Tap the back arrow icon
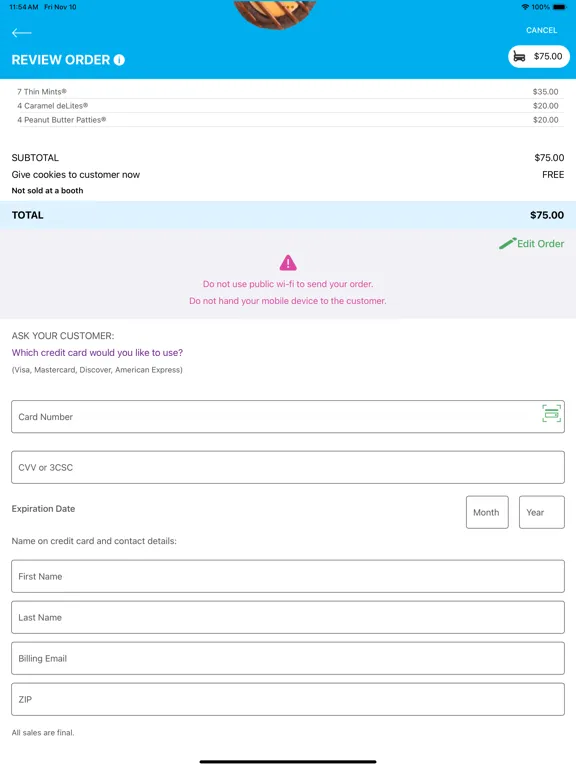Image resolution: width=576 pixels, height=768 pixels. point(22,33)
